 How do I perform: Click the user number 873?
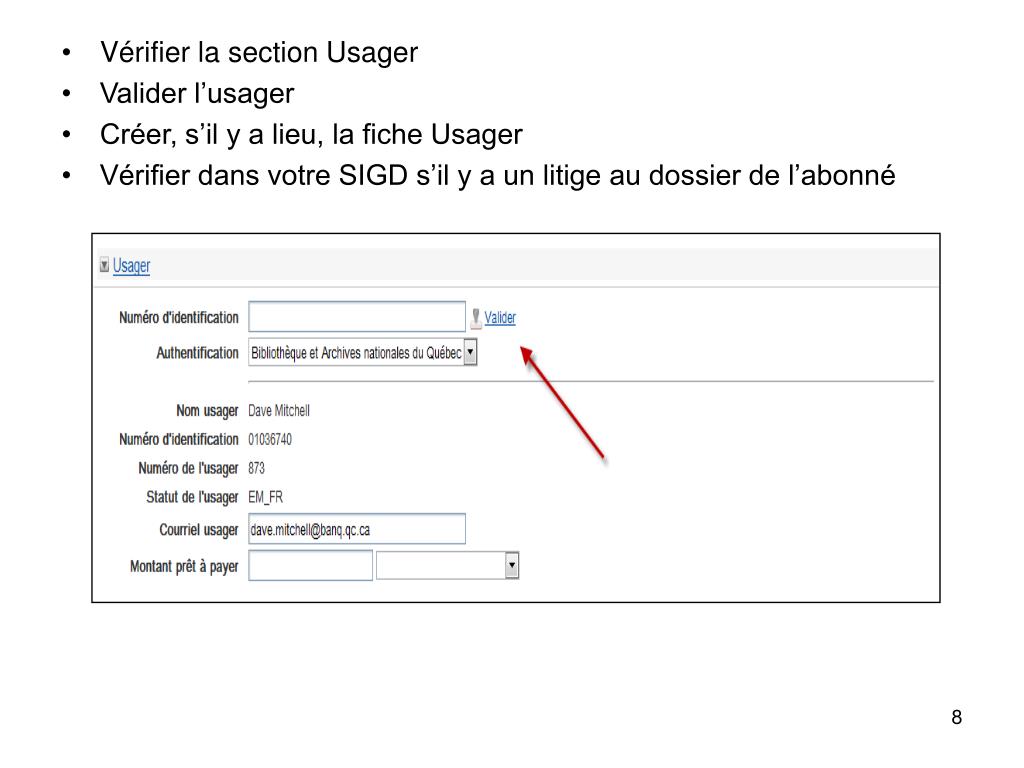tap(256, 468)
